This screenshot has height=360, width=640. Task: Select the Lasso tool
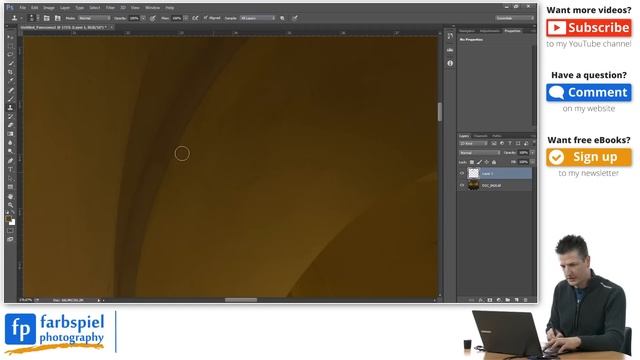coord(10,54)
